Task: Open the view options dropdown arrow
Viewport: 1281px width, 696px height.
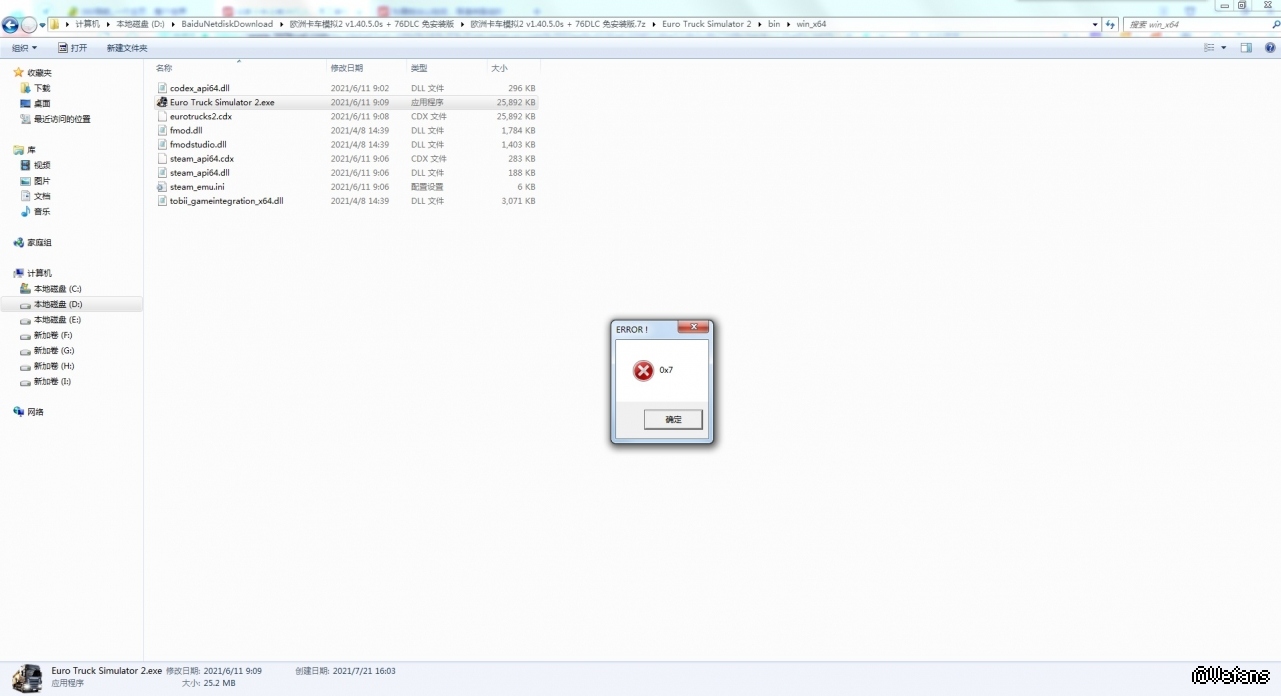Action: click(1226, 48)
